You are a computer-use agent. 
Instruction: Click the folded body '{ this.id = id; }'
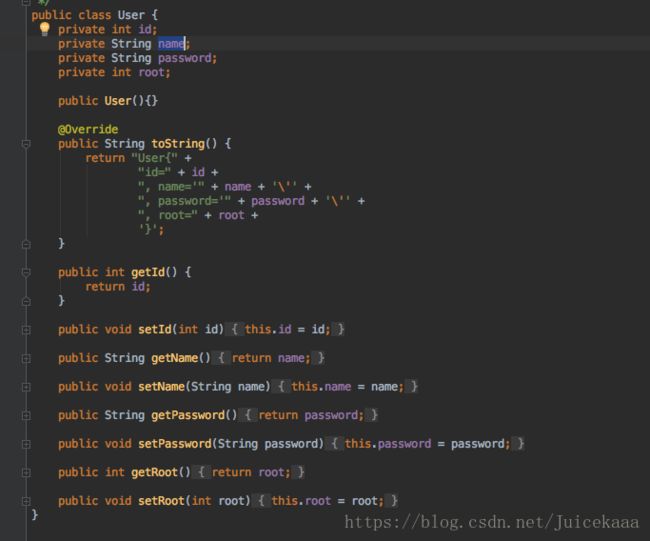[287, 330]
